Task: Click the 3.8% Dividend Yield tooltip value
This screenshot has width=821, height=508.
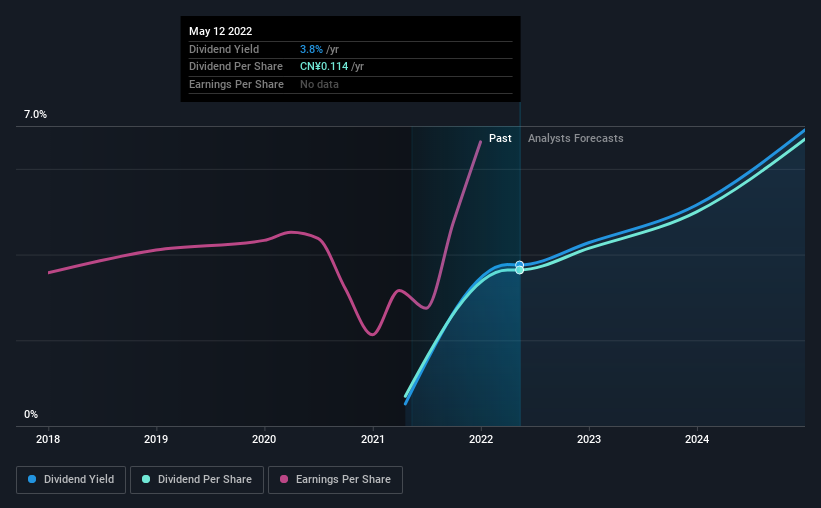Action: pyautogui.click(x=311, y=49)
